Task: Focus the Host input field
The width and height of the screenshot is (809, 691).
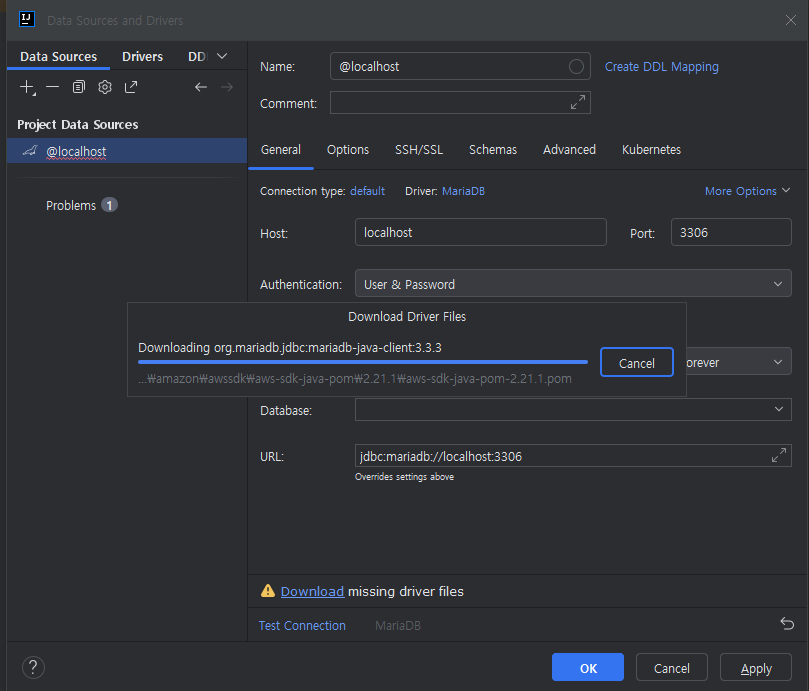Action: [x=480, y=232]
